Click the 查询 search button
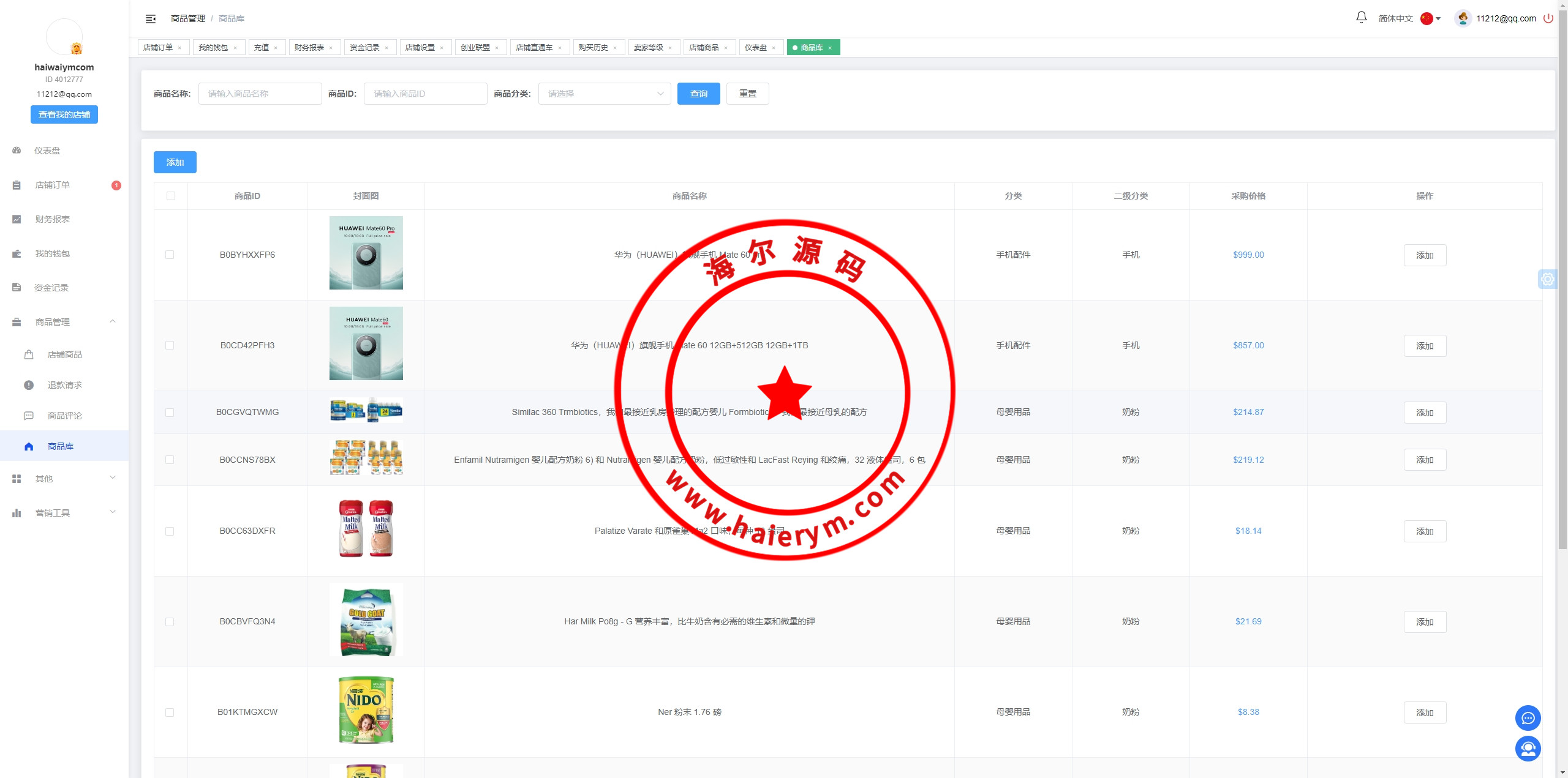This screenshot has width=1568, height=778. pos(699,94)
